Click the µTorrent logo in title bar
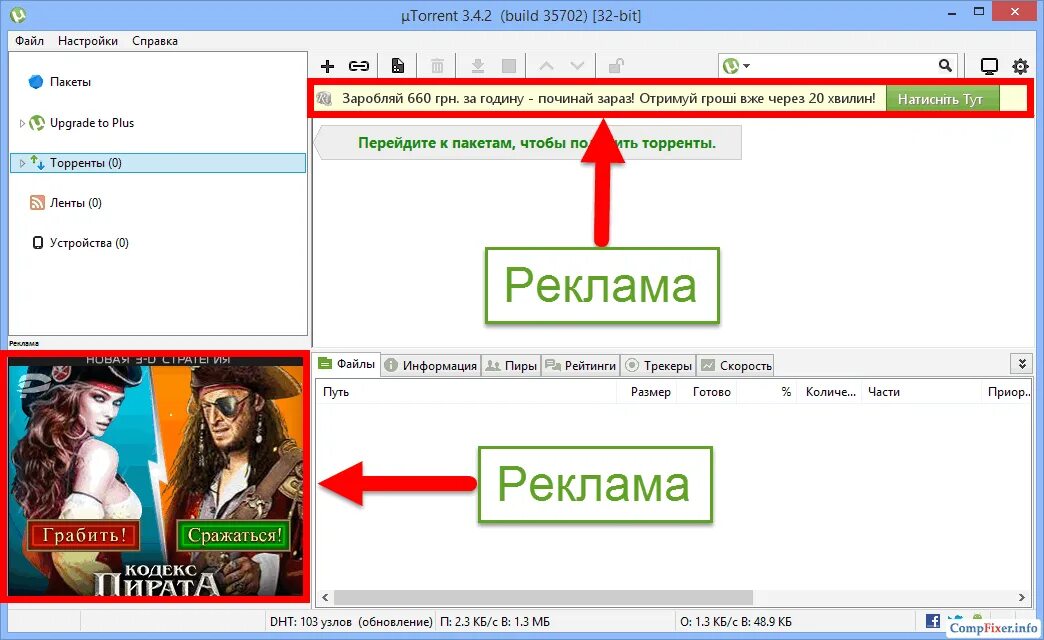 click(18, 14)
